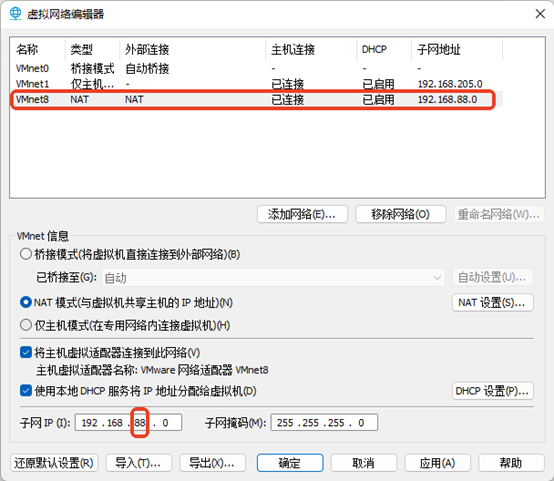Open the NAT 设置(S) dialog
Screen dimensions: 554x481
tap(493, 303)
